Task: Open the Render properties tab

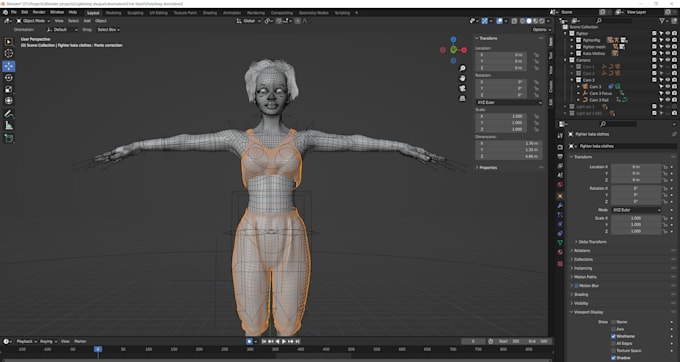Action: (560, 147)
